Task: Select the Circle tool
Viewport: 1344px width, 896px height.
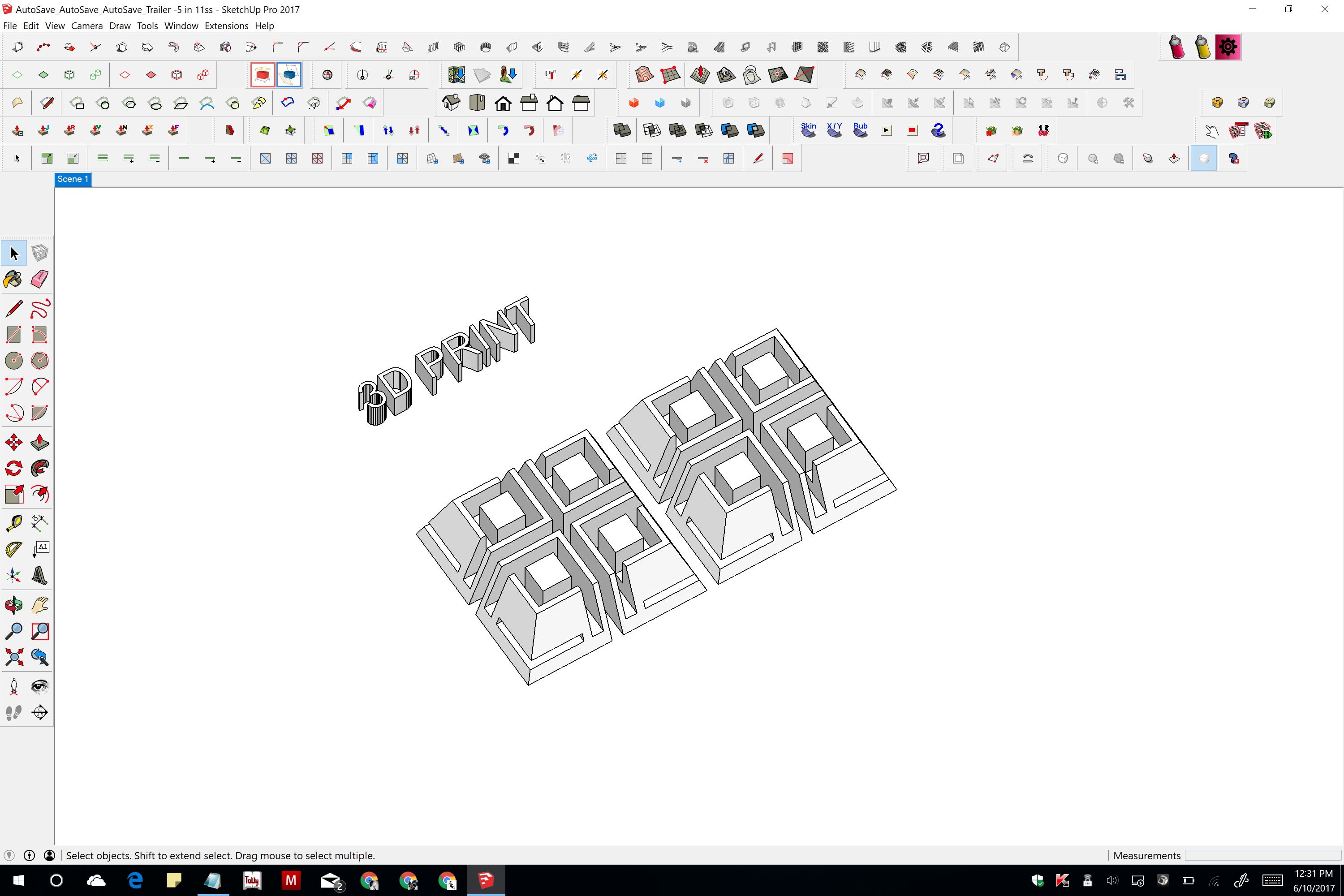Action: (x=14, y=361)
